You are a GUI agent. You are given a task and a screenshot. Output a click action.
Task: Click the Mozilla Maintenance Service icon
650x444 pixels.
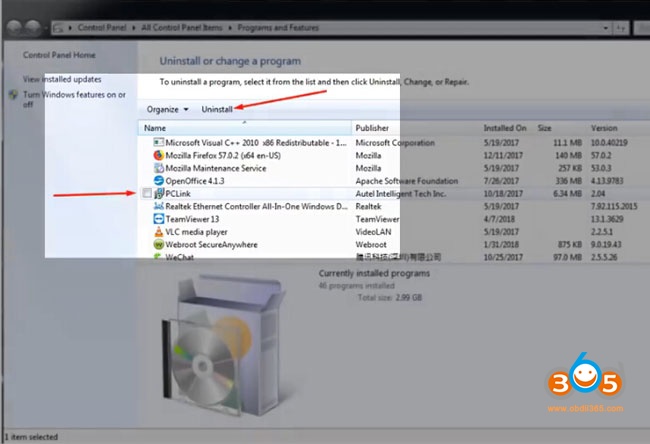click(158, 168)
